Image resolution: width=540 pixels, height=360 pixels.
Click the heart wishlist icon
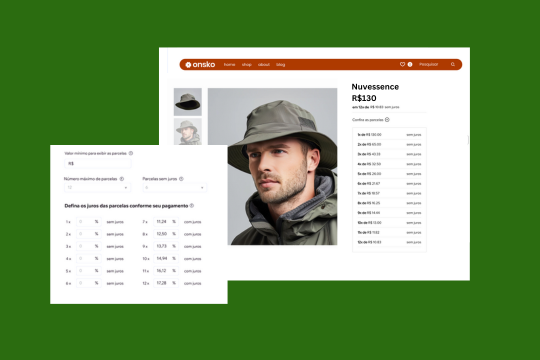pos(402,64)
